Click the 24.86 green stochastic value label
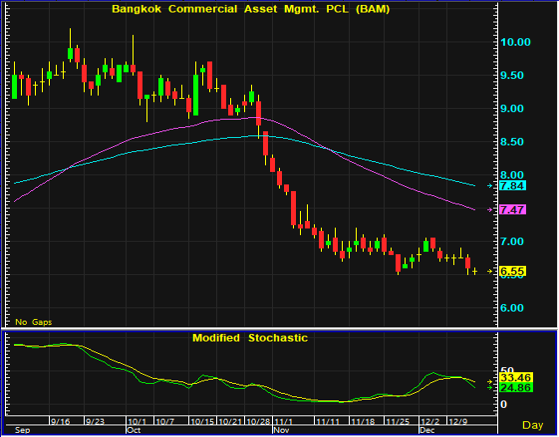The height and width of the screenshot is (437, 559). click(x=516, y=387)
